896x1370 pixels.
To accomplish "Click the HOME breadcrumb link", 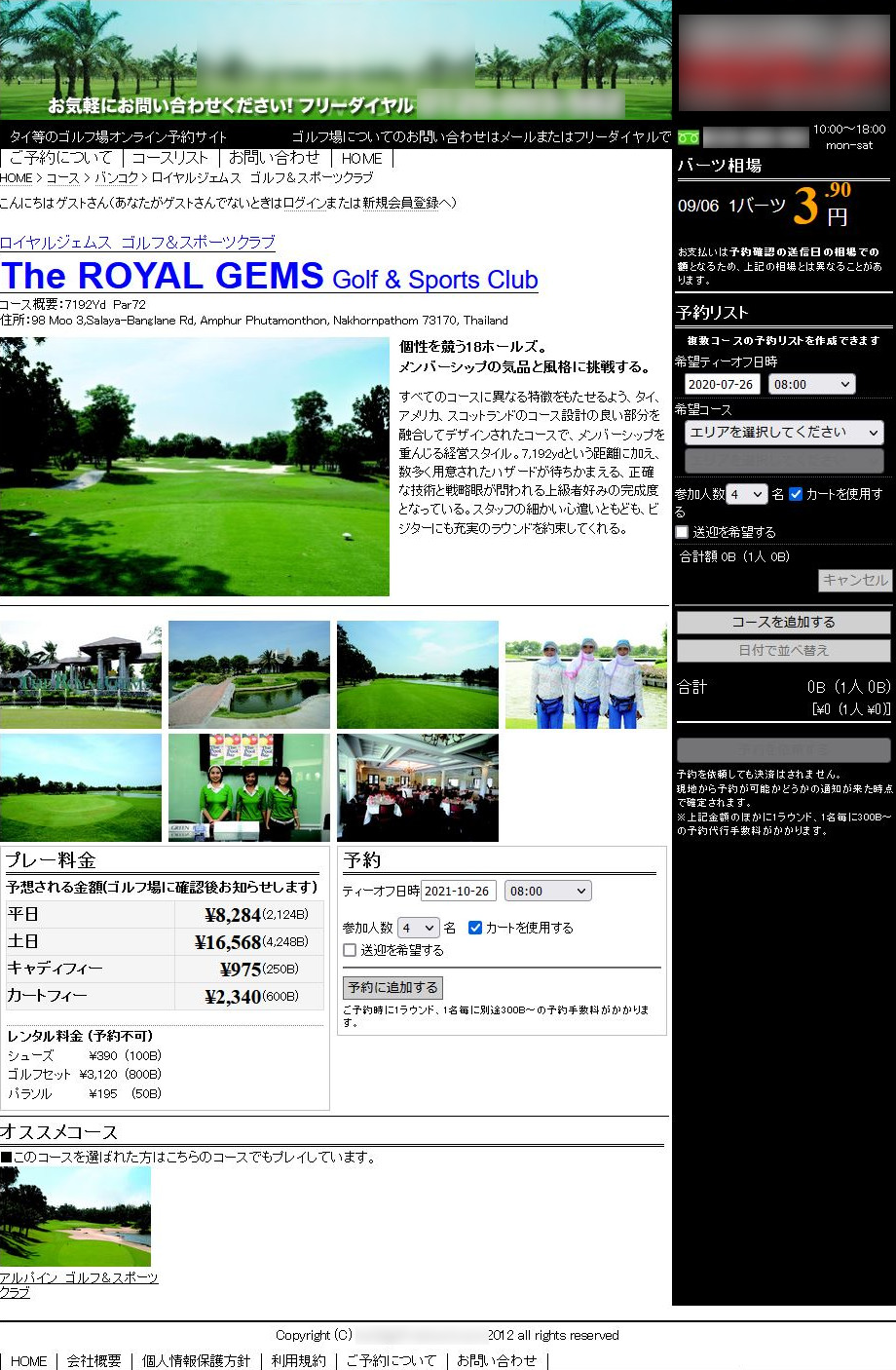I will (17, 178).
